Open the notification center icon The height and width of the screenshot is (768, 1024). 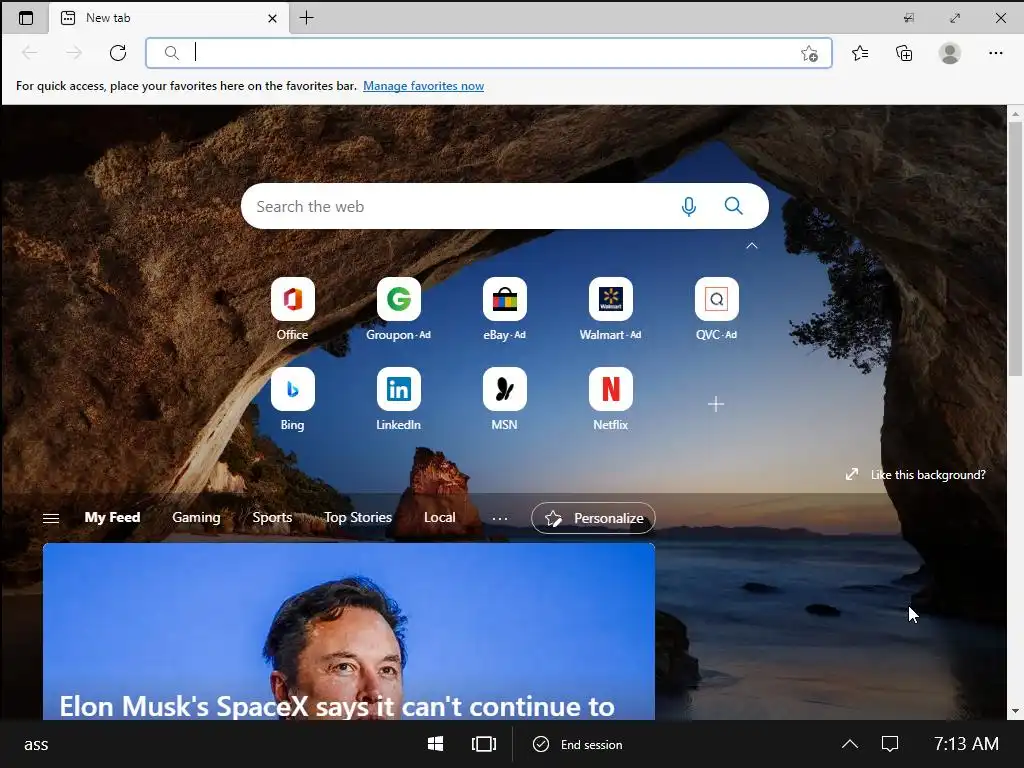click(890, 744)
